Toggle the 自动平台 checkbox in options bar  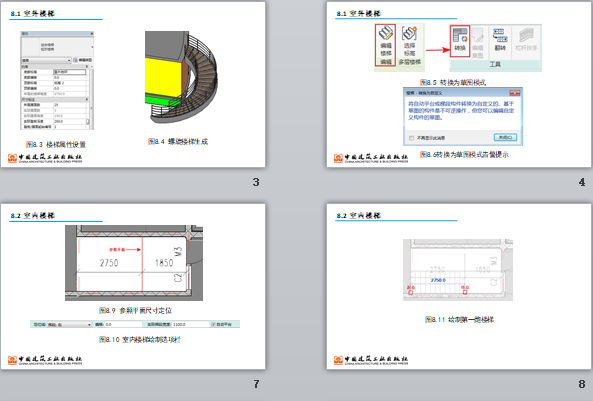pyautogui.click(x=213, y=324)
